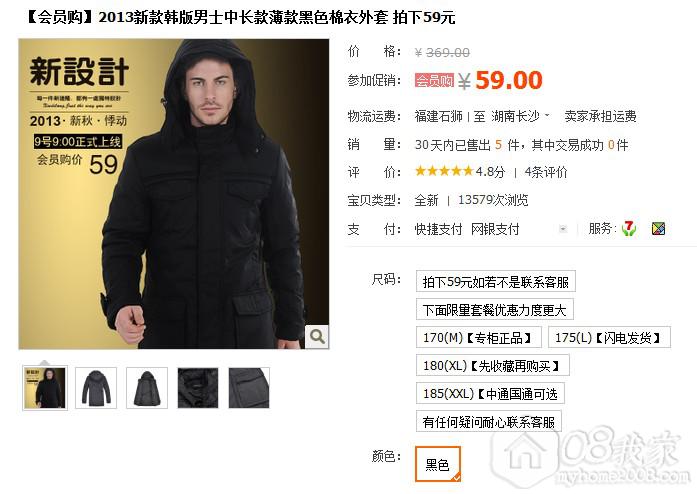697x494 pixels.
Task: Expand the 湖南长沙 destination dropdown
Action: (x=547, y=116)
